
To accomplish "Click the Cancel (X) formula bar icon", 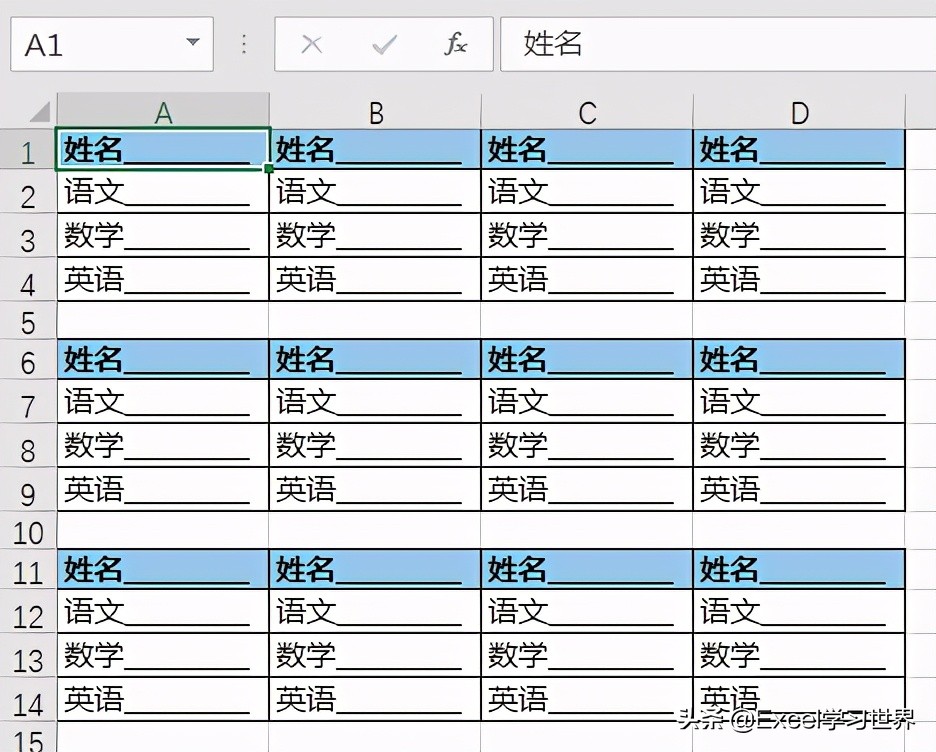I will click(312, 44).
